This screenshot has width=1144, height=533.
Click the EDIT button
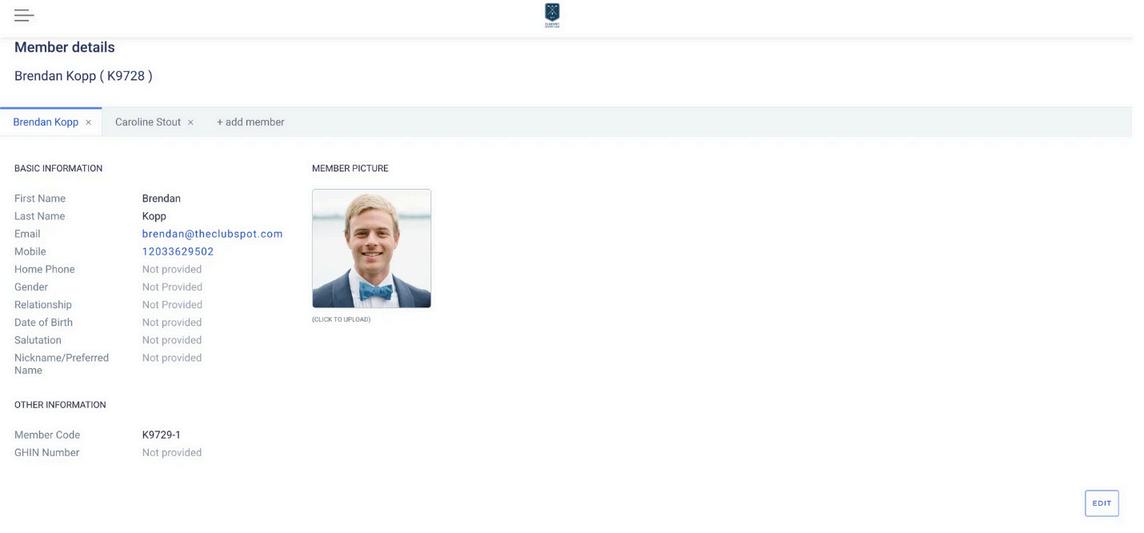click(1102, 503)
